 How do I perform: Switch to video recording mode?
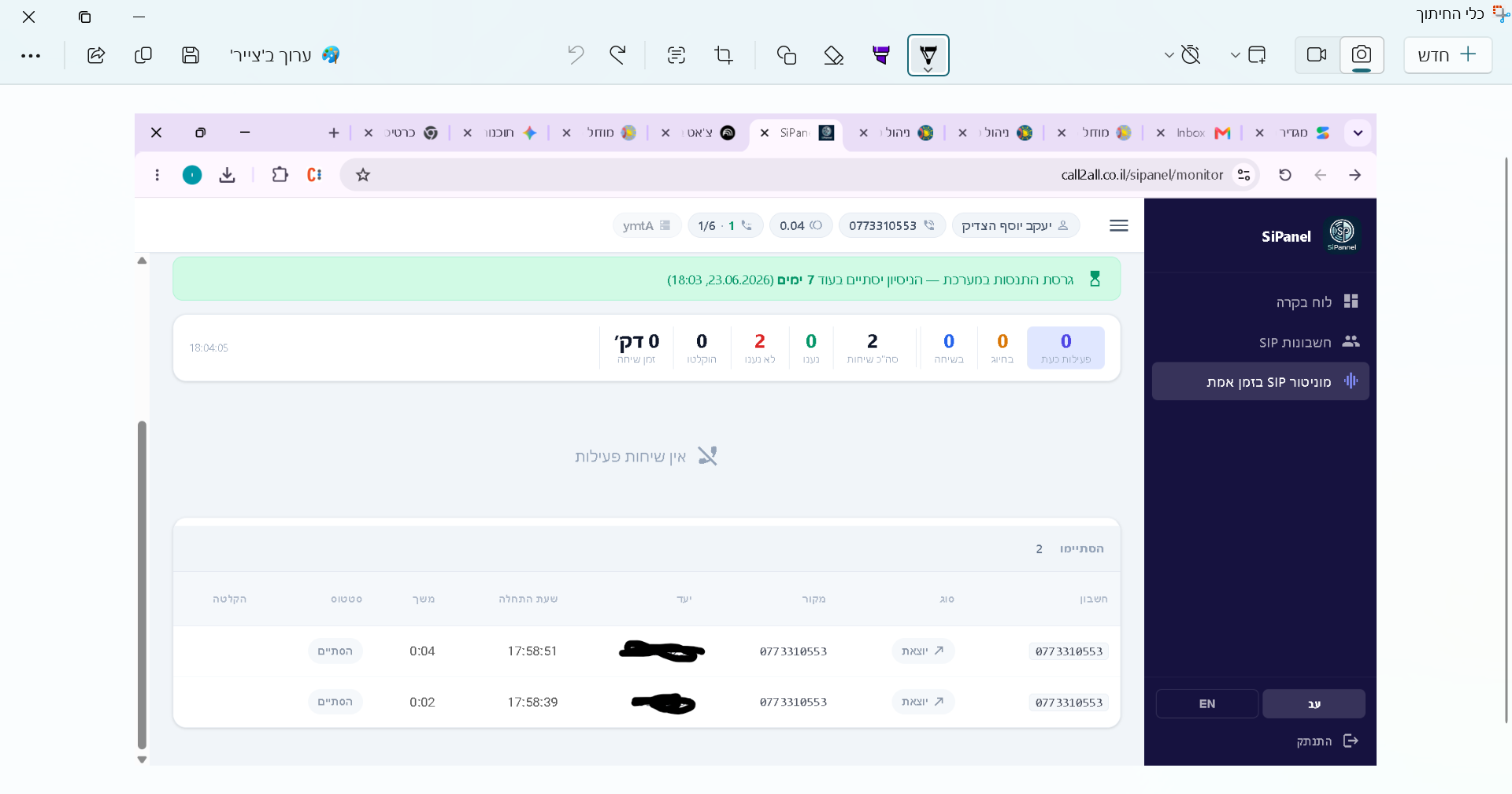[1317, 55]
